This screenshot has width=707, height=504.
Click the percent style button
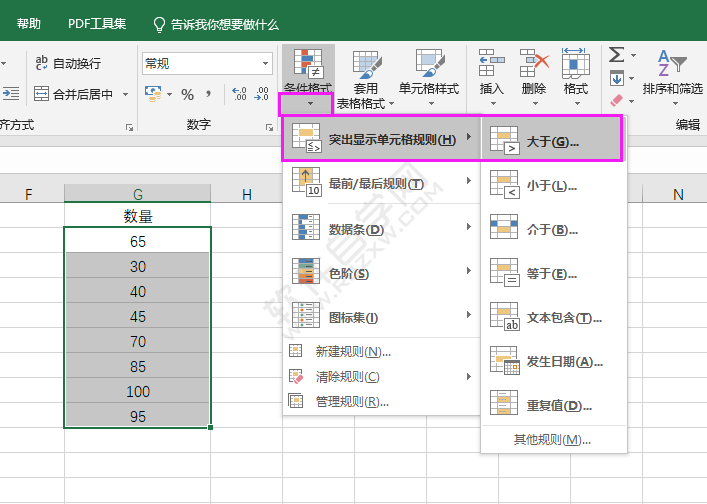(187, 94)
